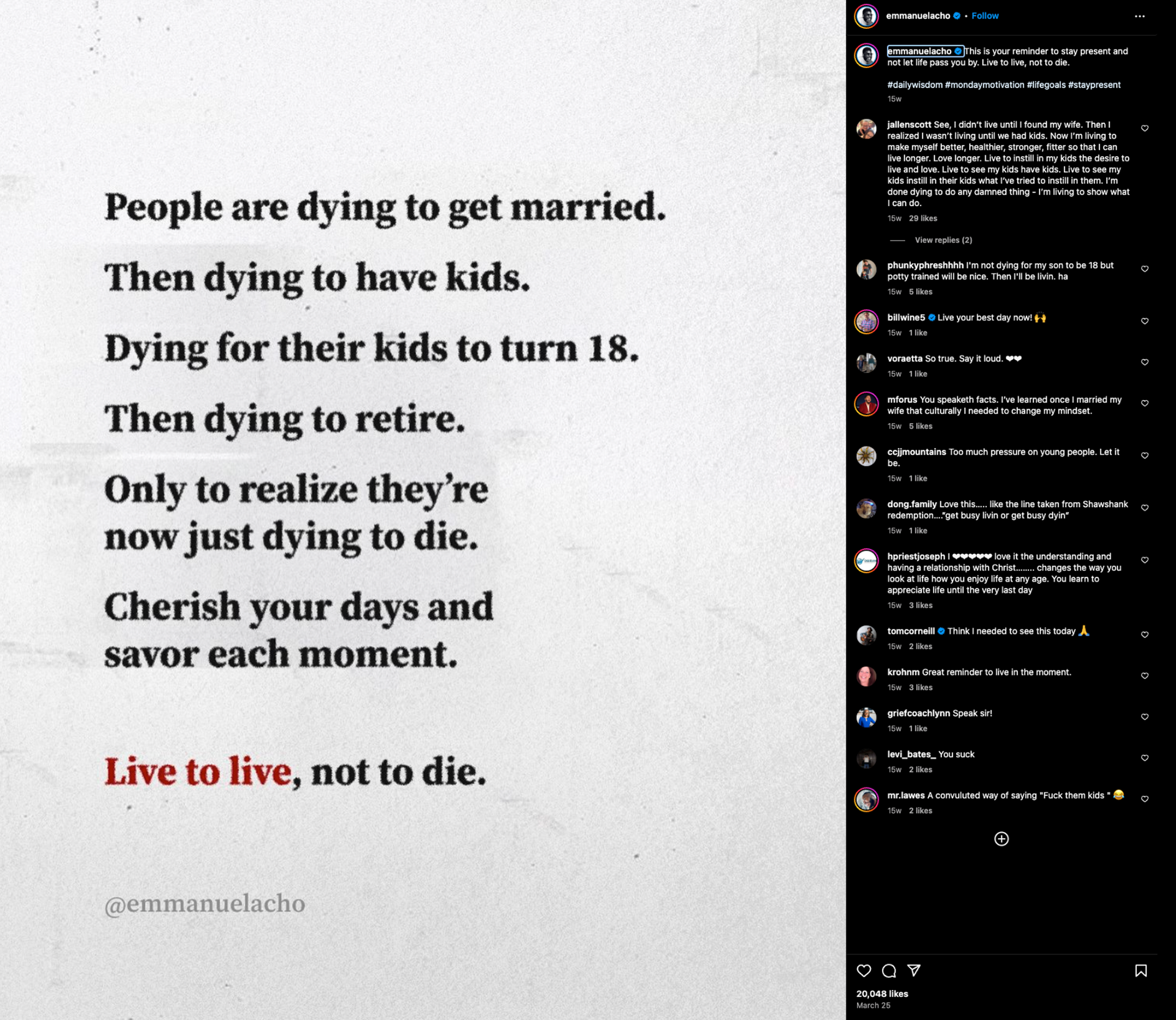Save post with bookmark icon
The width and height of the screenshot is (1176, 1020).
pos(1140,970)
